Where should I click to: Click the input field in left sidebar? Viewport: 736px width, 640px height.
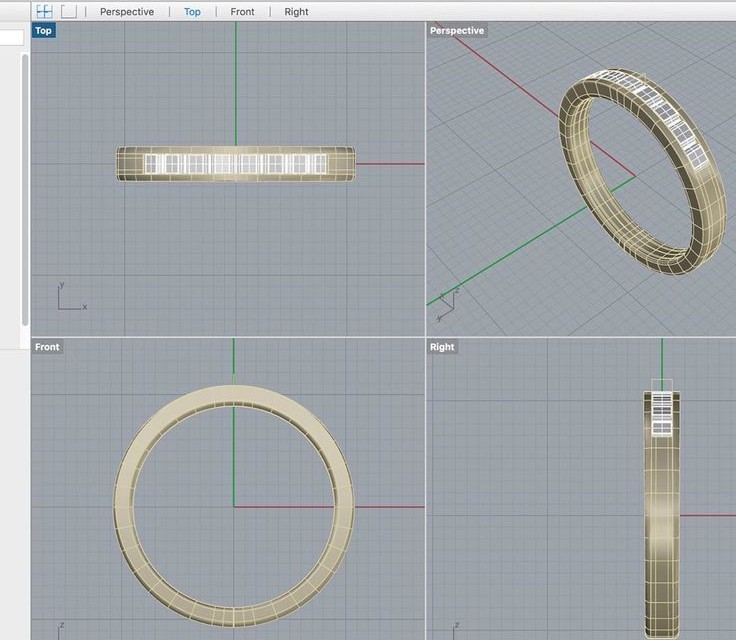[11, 38]
